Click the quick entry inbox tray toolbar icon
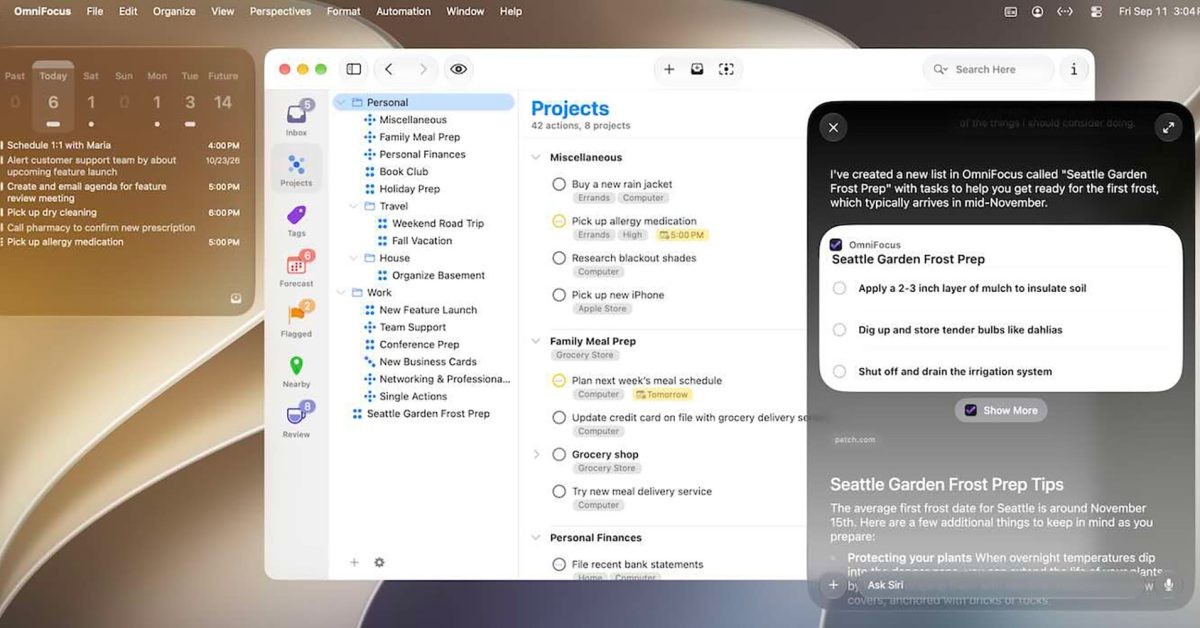The width and height of the screenshot is (1200, 628). (697, 69)
